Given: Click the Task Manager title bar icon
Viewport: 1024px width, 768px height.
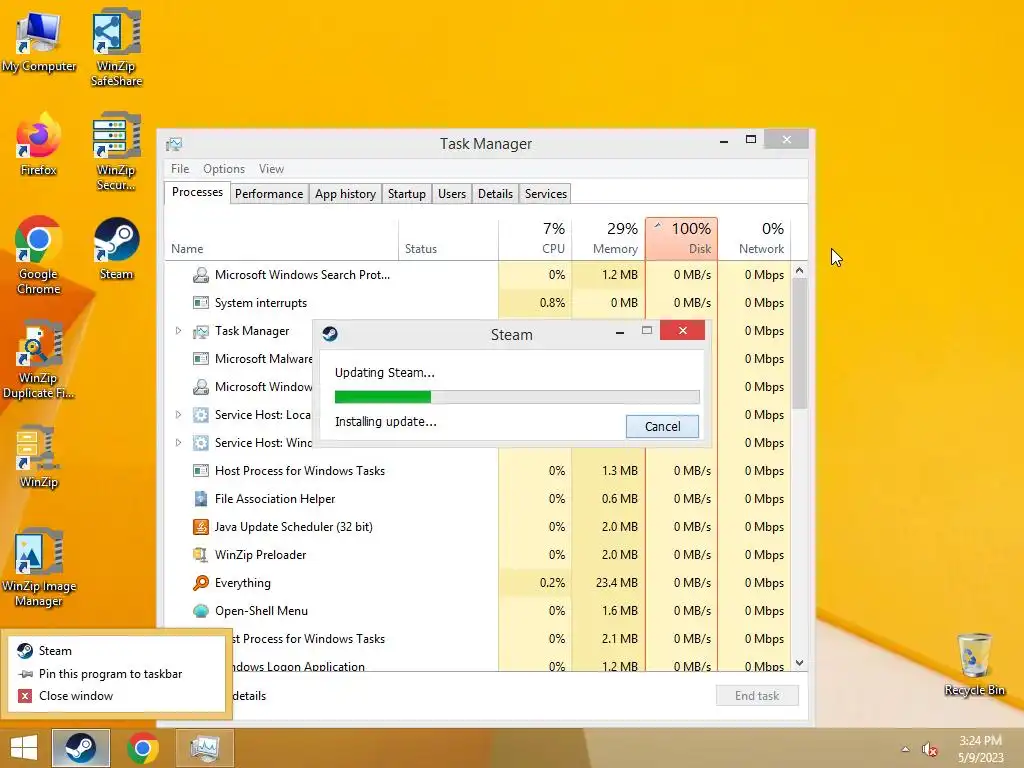Looking at the screenshot, I should coord(174,144).
